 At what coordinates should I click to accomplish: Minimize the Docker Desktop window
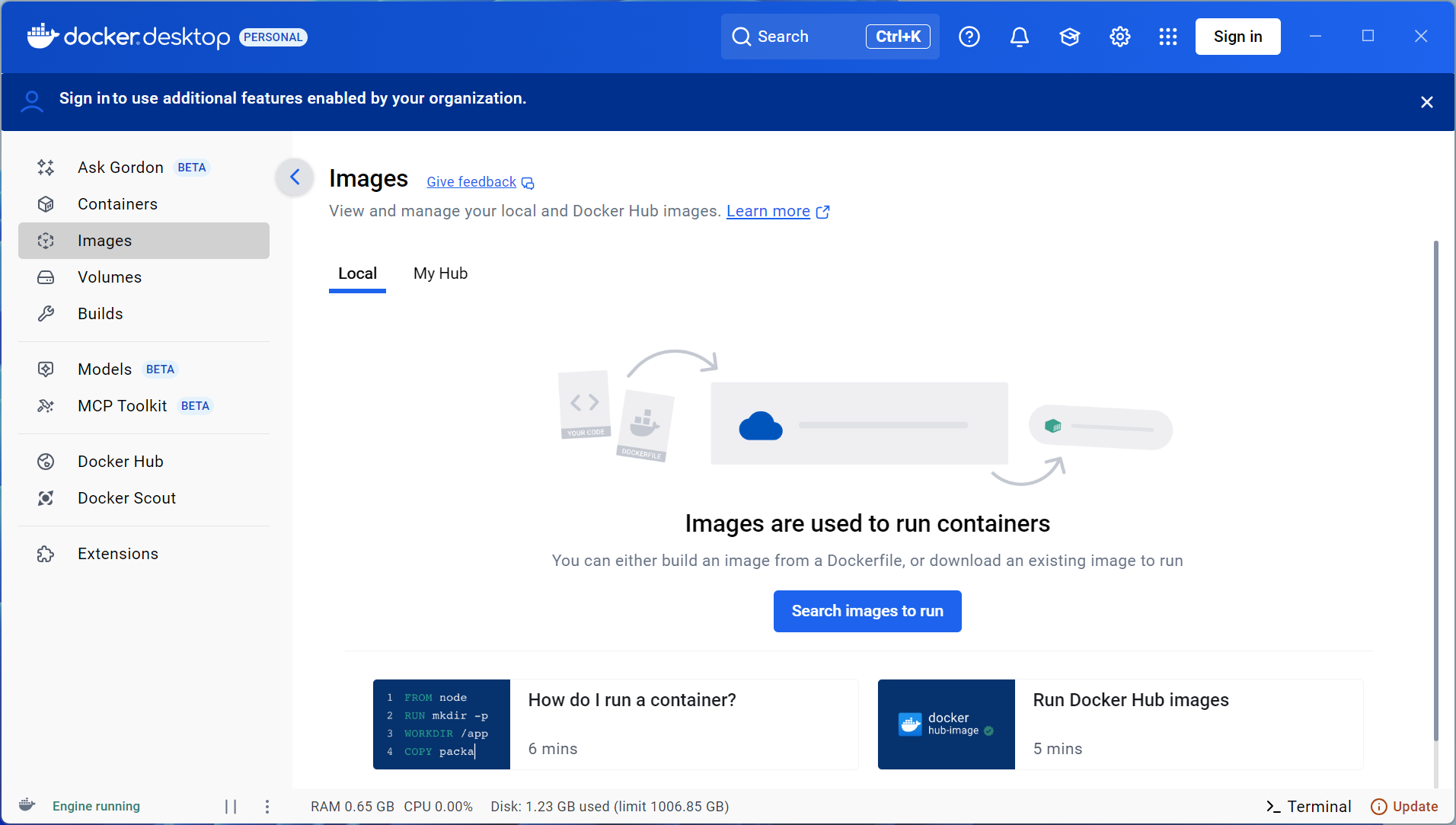[1315, 36]
